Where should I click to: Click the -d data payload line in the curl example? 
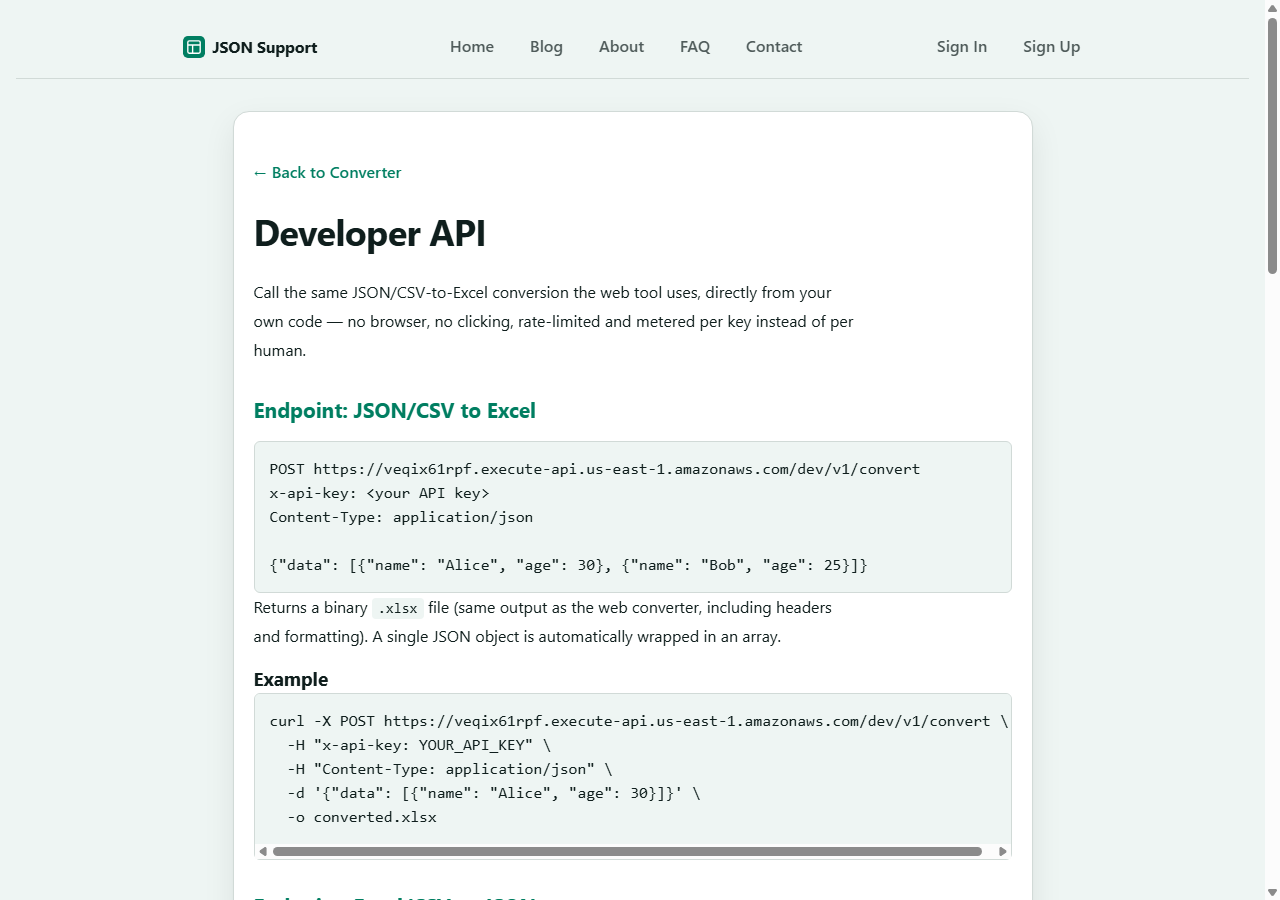pyautogui.click(x=494, y=793)
